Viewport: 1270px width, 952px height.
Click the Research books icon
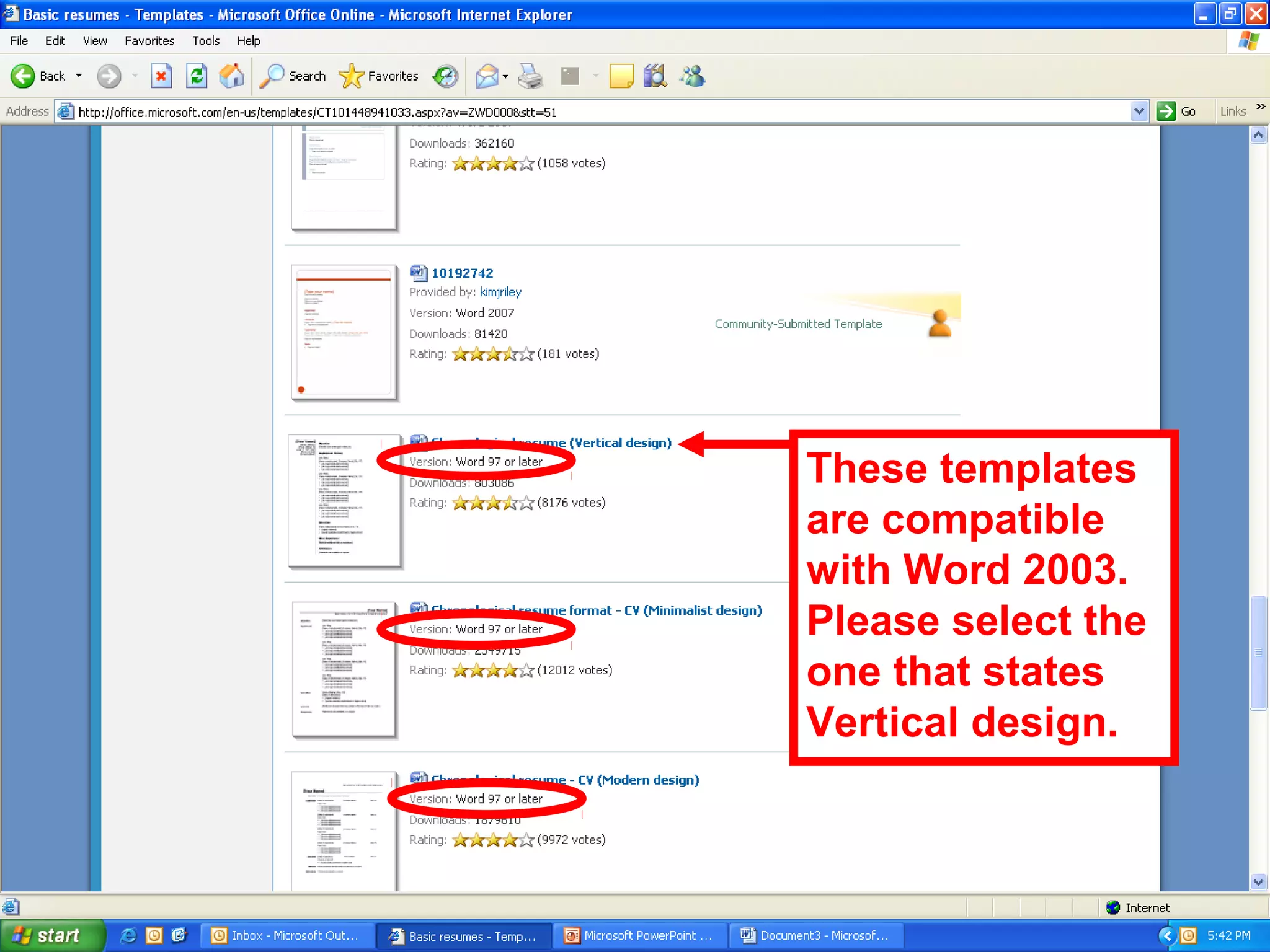[x=655, y=76]
